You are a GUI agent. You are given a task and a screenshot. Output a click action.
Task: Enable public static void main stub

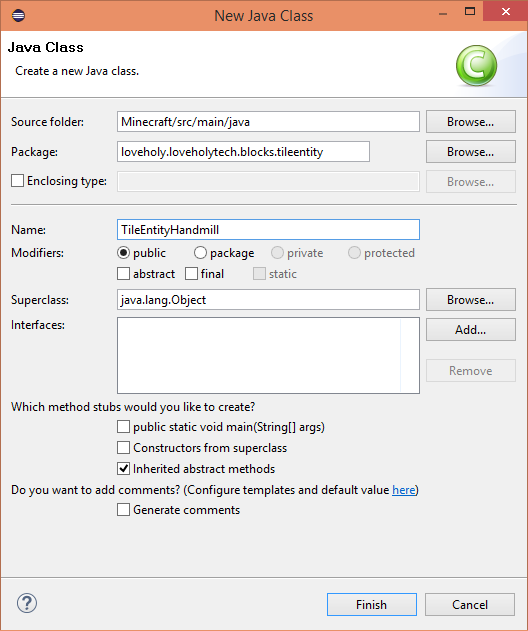click(x=124, y=427)
